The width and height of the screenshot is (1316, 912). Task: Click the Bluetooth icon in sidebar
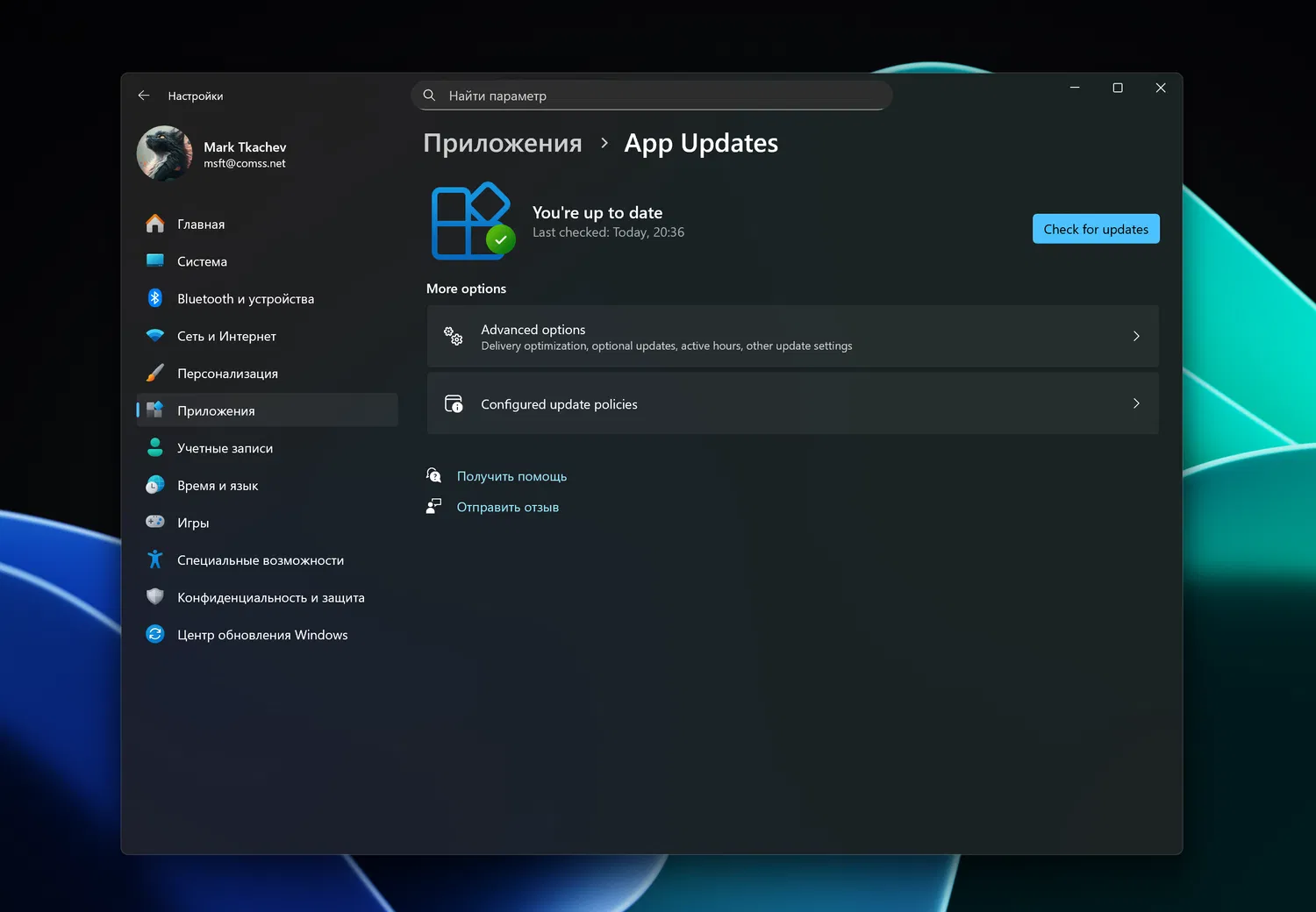[x=155, y=298]
